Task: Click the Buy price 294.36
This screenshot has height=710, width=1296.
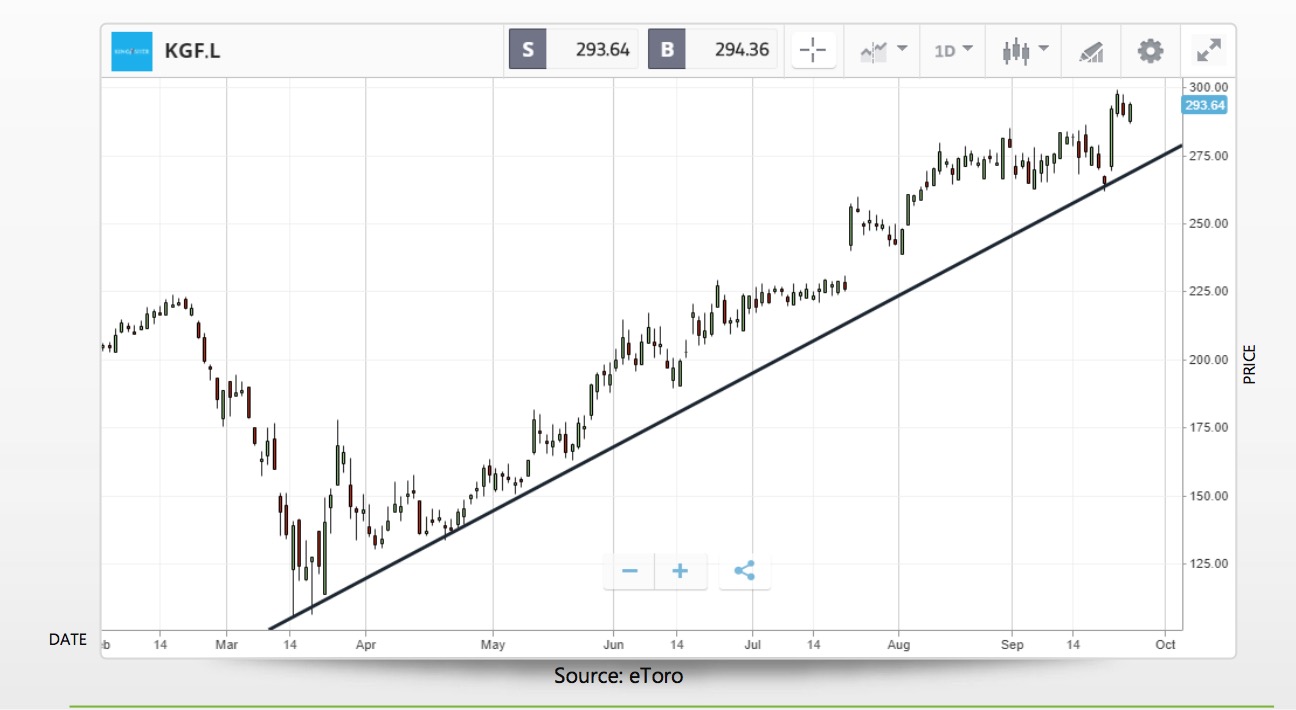Action: (x=740, y=48)
